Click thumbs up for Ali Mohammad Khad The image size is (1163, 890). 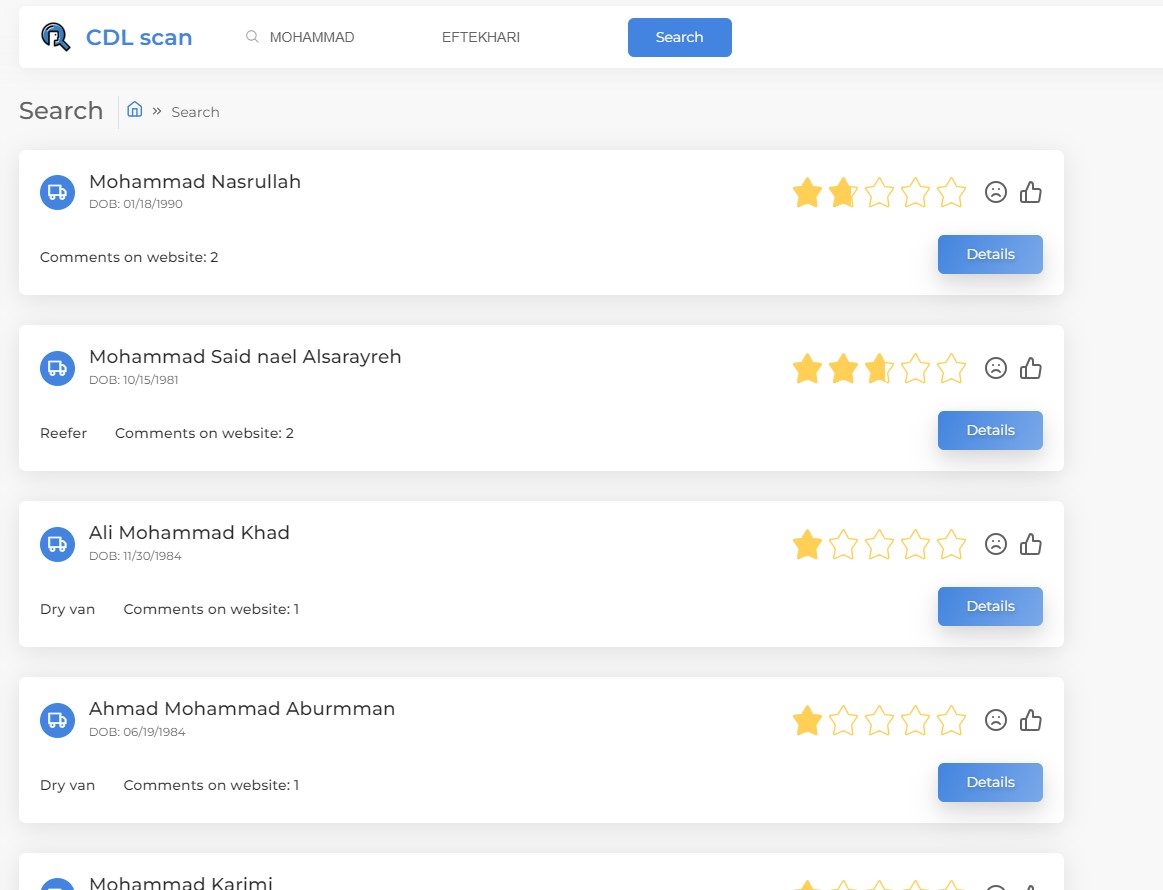tap(1031, 544)
